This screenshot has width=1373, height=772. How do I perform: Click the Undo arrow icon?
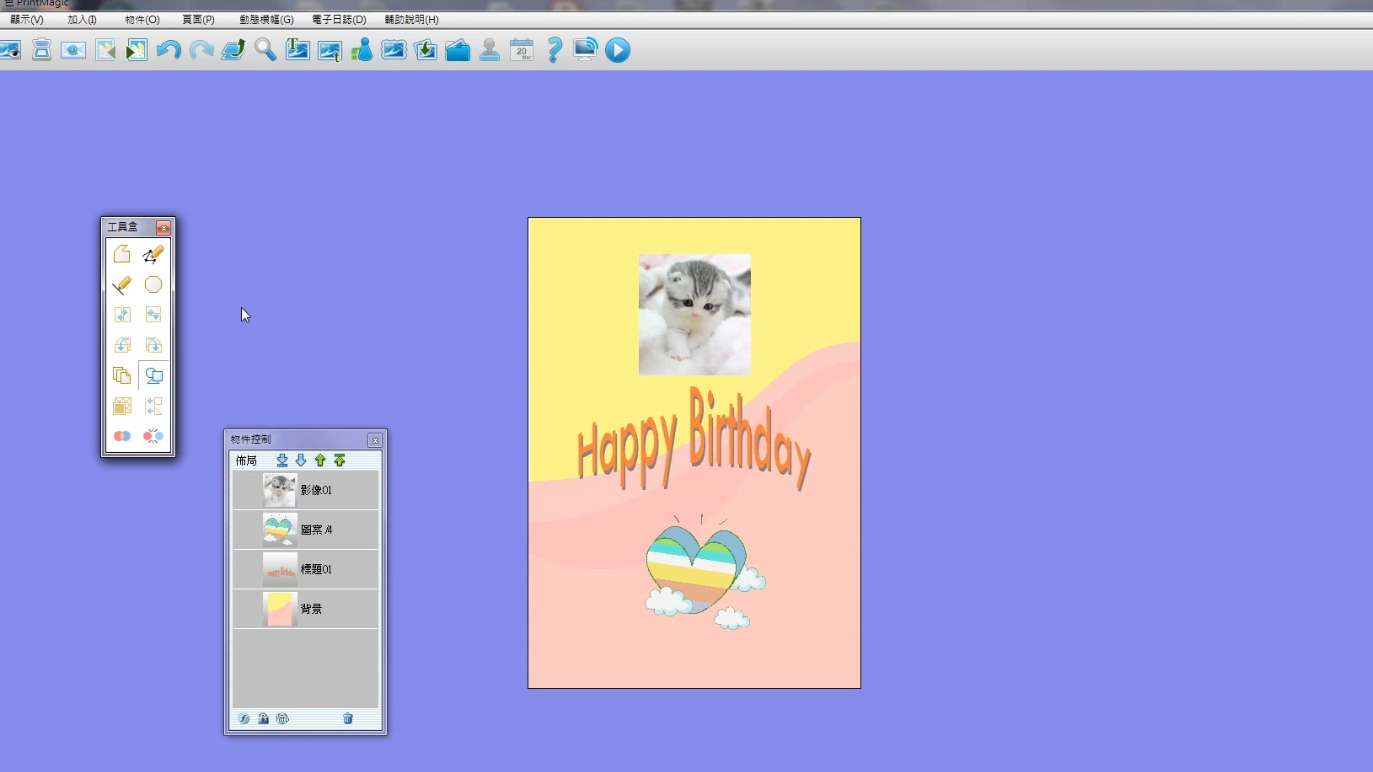point(169,50)
